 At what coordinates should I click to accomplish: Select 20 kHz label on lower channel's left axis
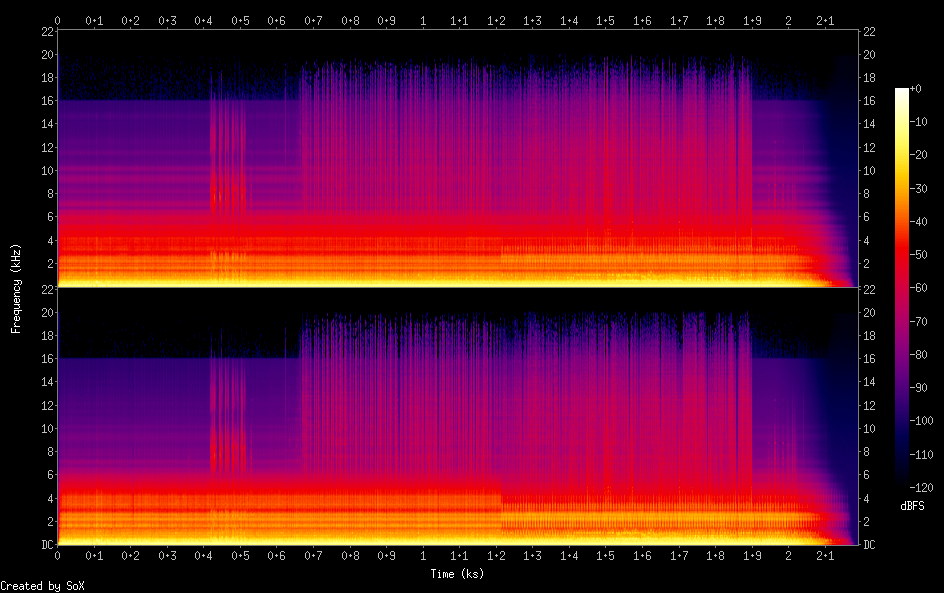coord(45,312)
